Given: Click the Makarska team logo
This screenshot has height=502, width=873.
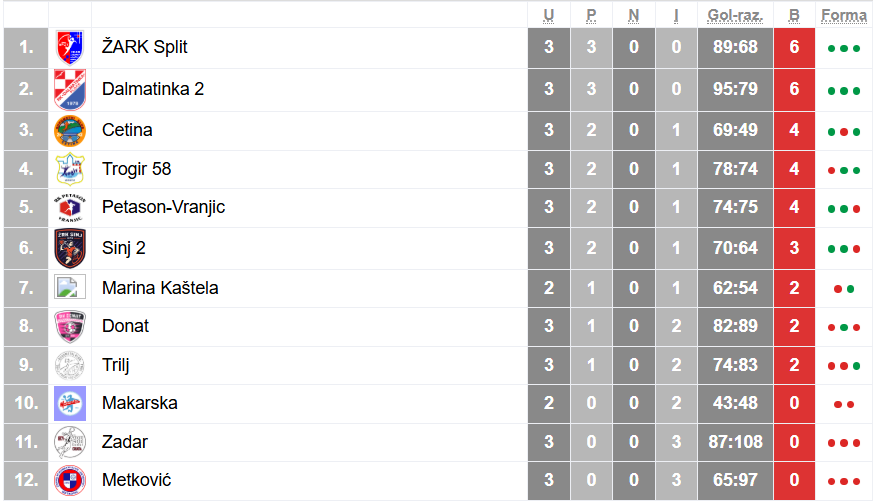Looking at the screenshot, I should coord(70,404).
